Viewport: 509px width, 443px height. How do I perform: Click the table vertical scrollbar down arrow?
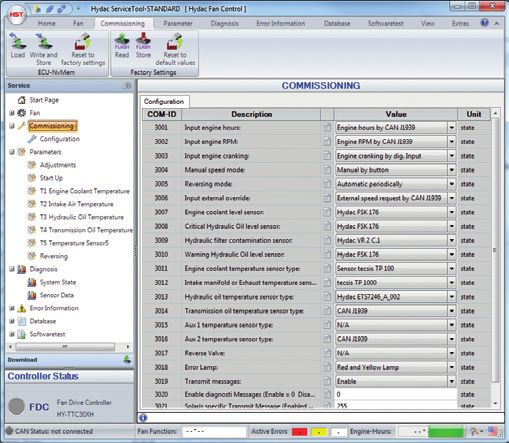pos(495,404)
